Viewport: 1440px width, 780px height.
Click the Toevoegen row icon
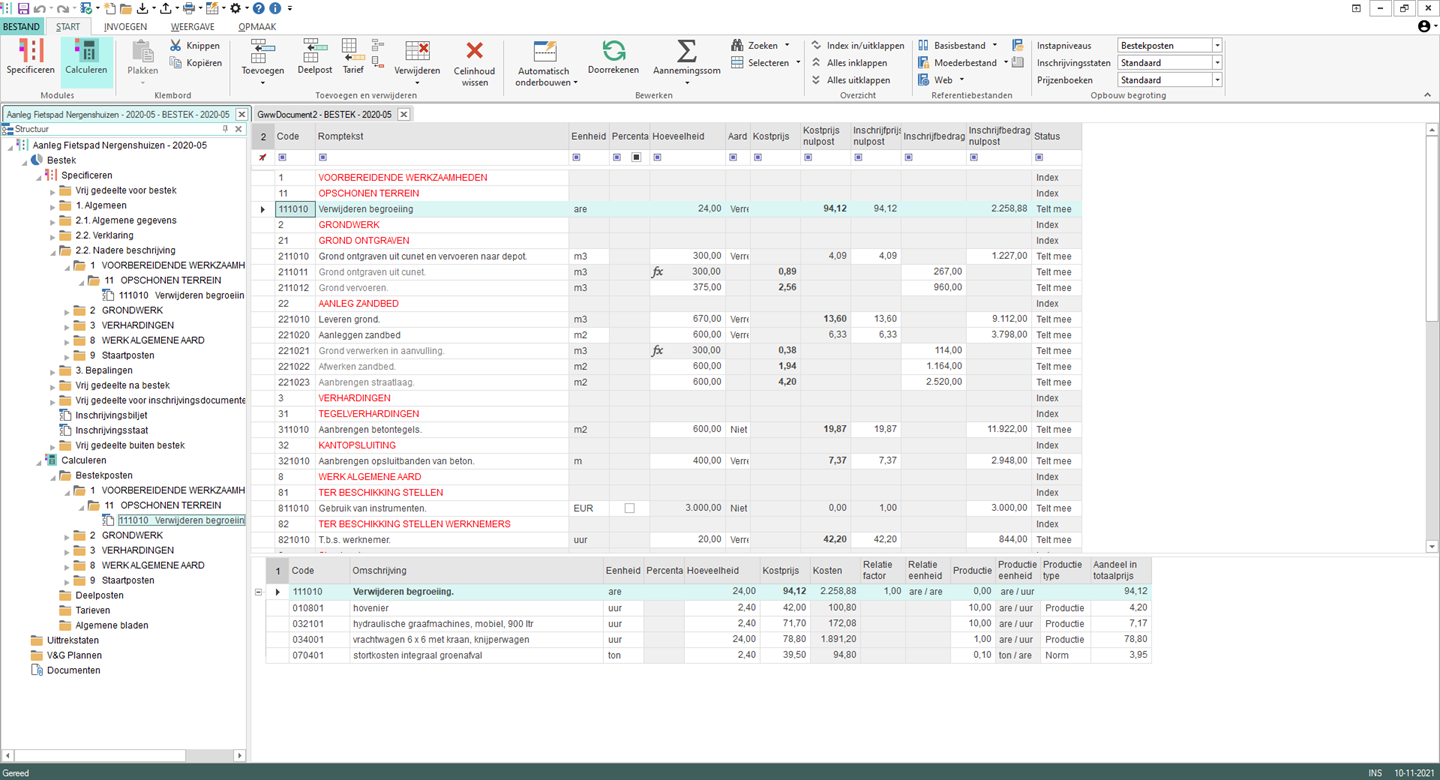point(263,50)
